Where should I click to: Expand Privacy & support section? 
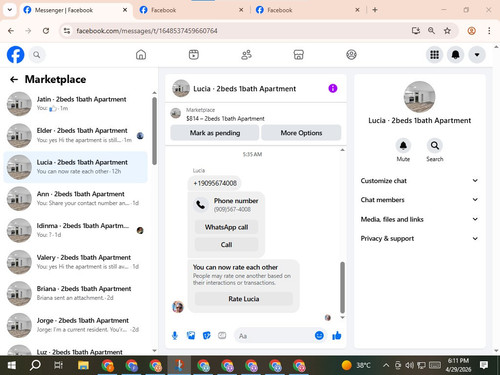(x=419, y=238)
